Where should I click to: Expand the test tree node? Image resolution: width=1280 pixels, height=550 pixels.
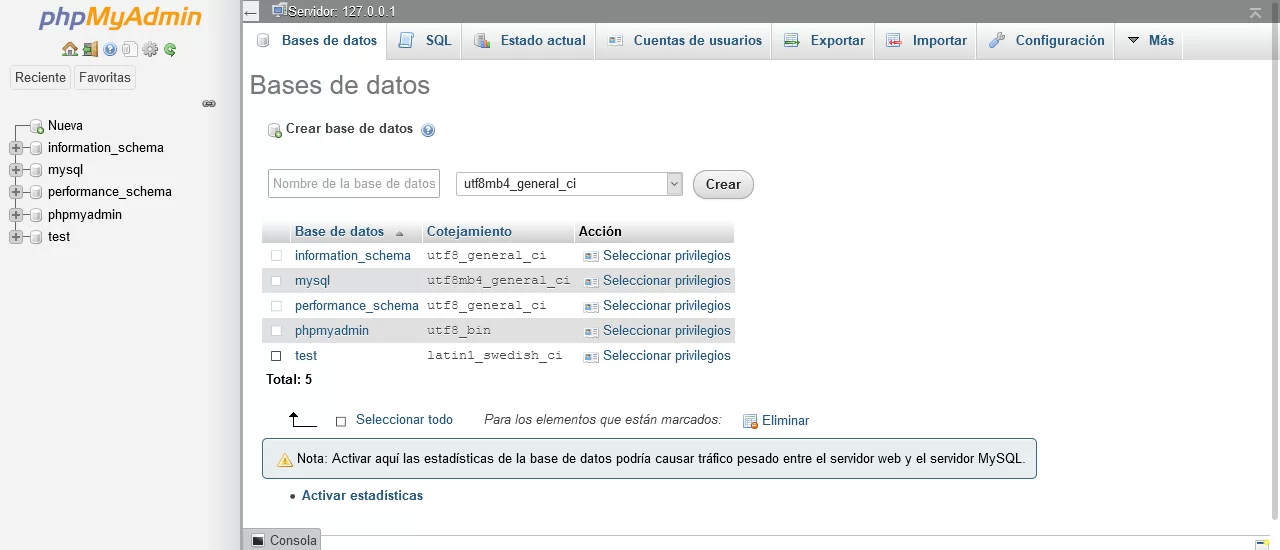[x=16, y=237]
